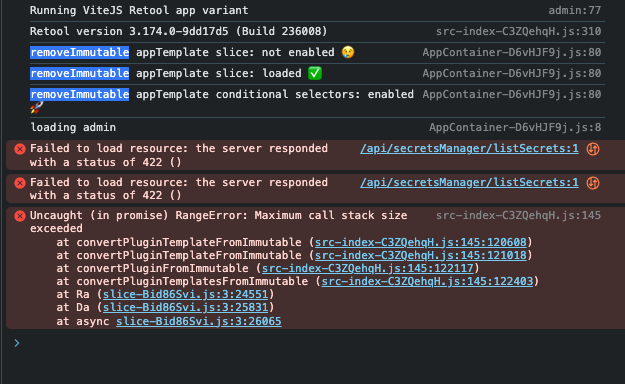Open the first /api/secretsManager/listSecrets:1 link
The image size is (625, 384).
tap(469, 149)
